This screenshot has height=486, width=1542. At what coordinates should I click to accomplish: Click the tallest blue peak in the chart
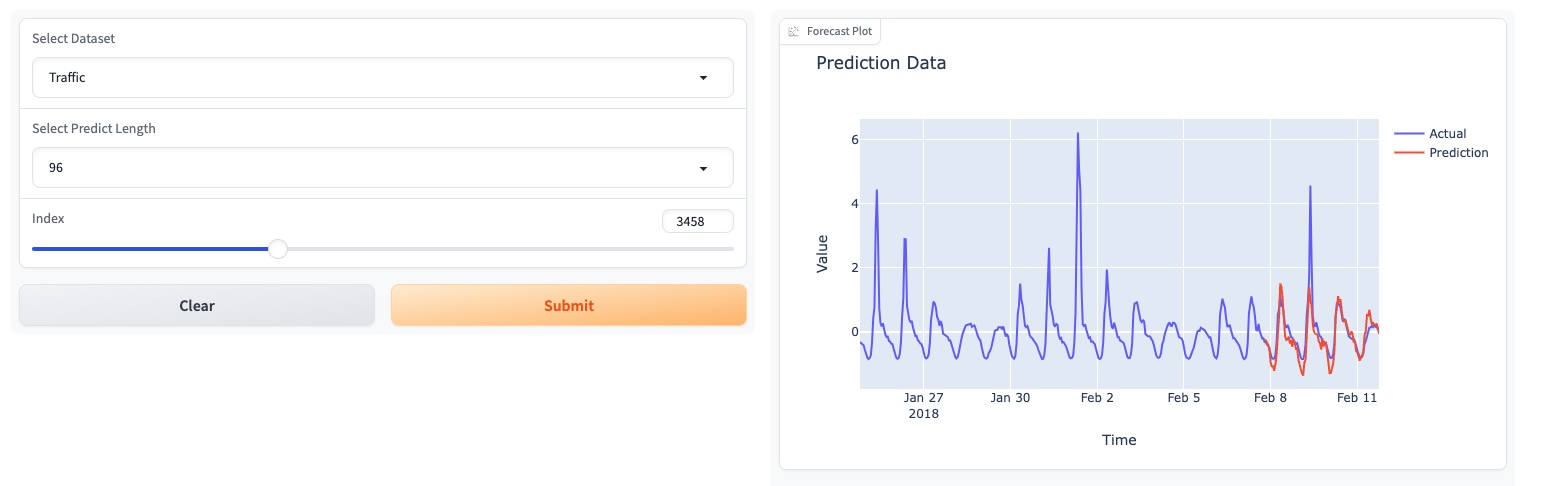click(1078, 134)
